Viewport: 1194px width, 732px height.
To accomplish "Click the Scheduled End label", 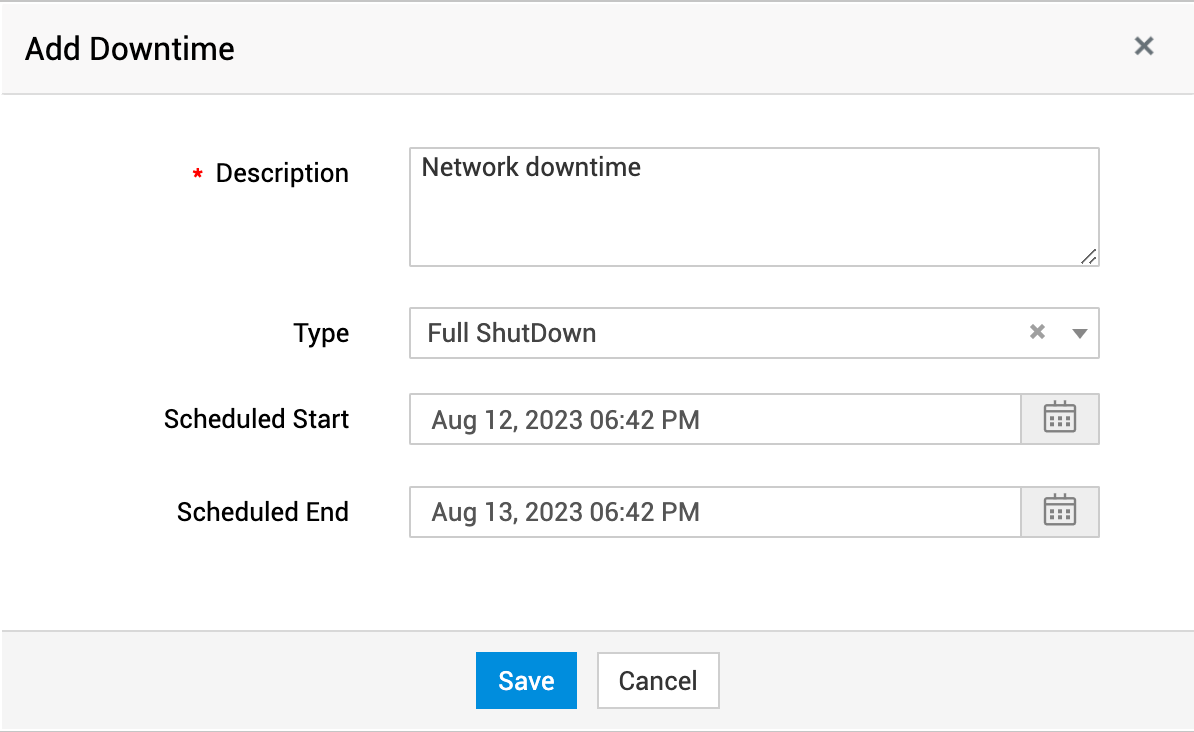I will coord(262,512).
